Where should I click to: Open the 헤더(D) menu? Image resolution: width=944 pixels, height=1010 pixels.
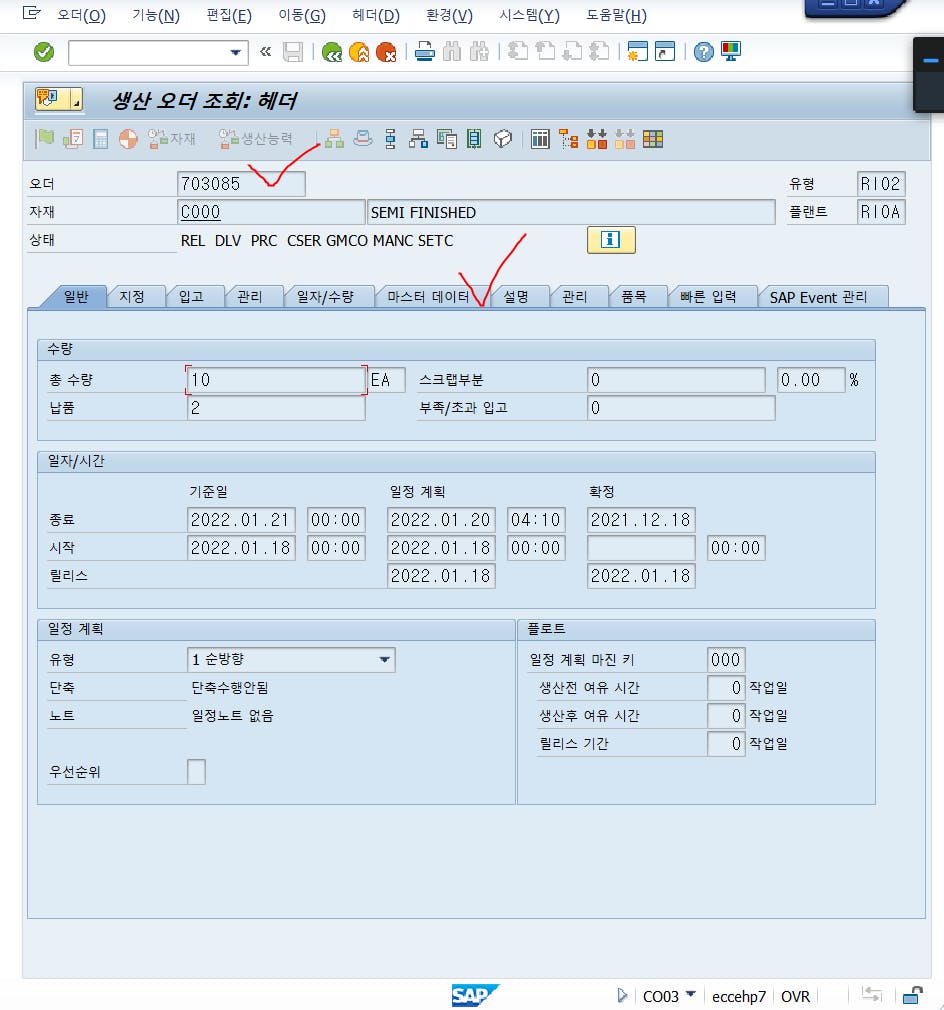point(376,15)
